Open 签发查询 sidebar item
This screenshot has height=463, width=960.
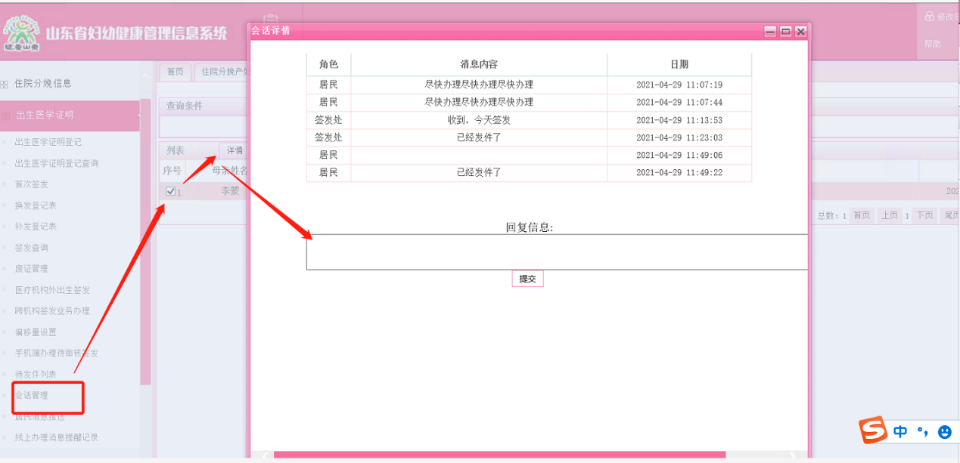32,248
